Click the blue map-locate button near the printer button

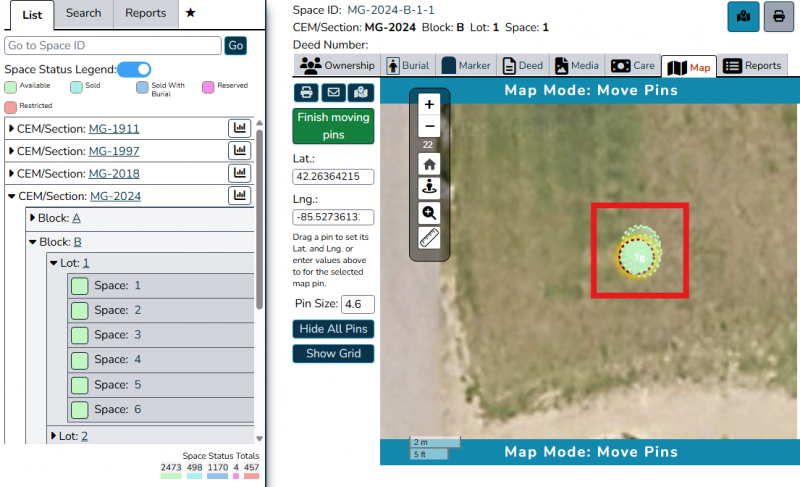point(743,16)
